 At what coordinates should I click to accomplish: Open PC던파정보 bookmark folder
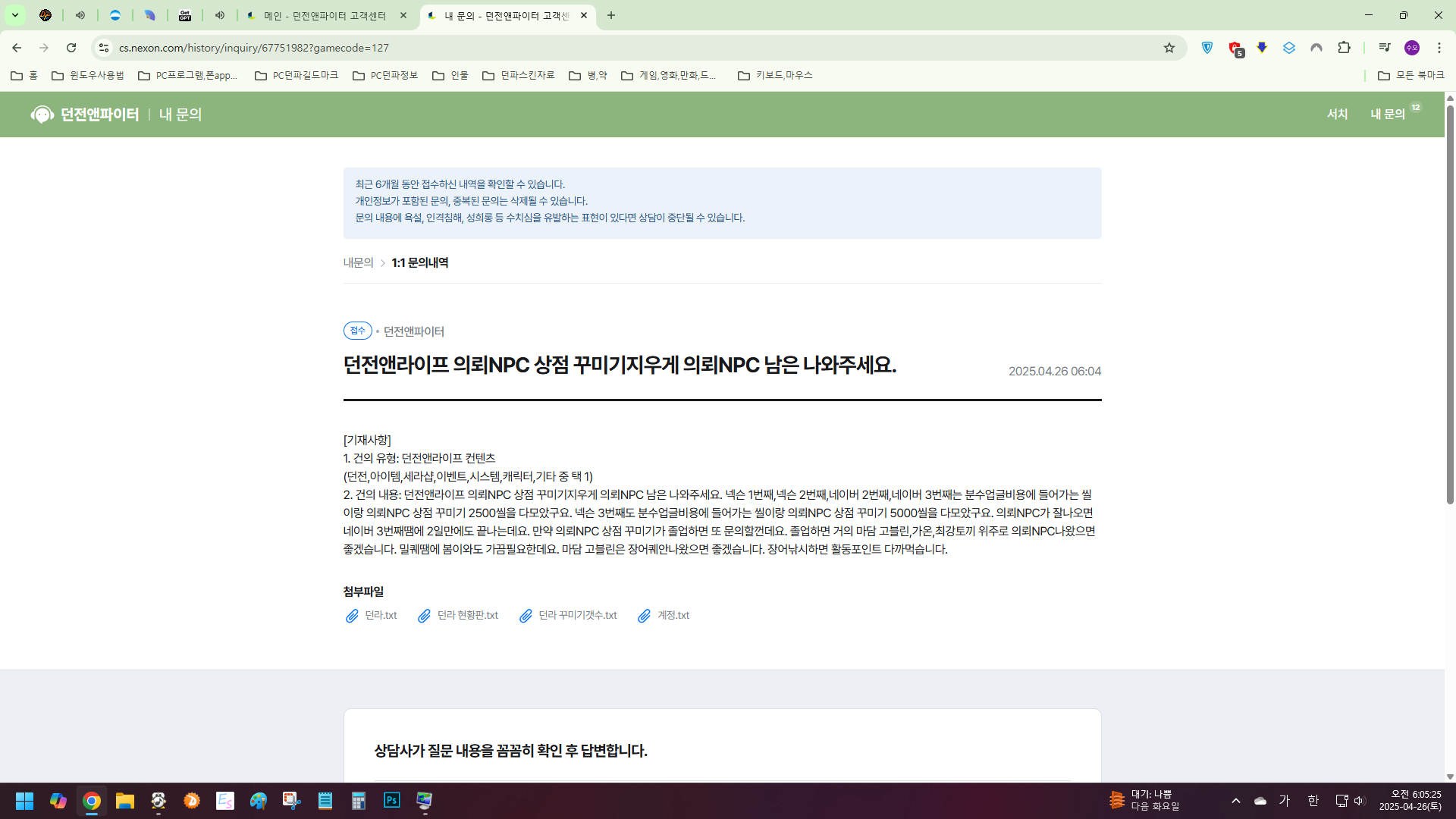[x=386, y=75]
